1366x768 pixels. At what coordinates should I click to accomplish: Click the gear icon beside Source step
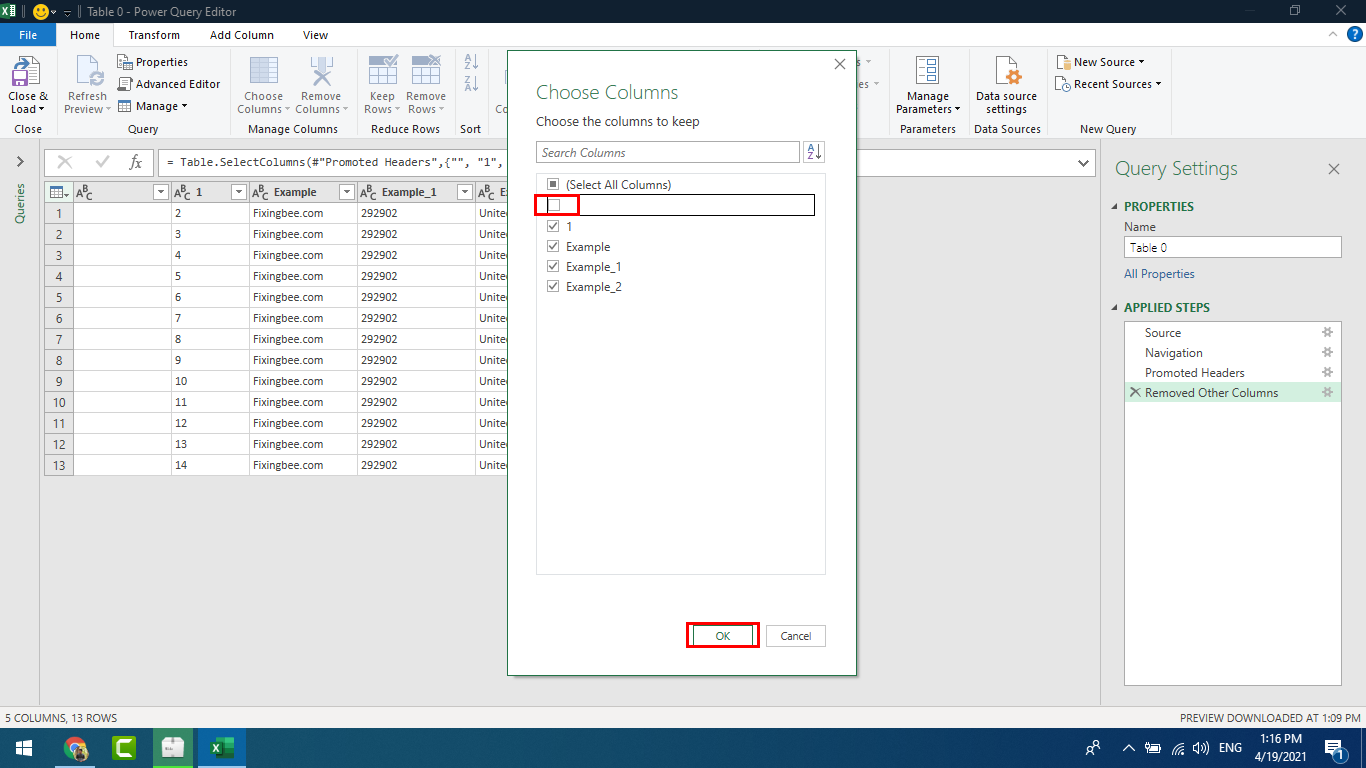point(1327,333)
